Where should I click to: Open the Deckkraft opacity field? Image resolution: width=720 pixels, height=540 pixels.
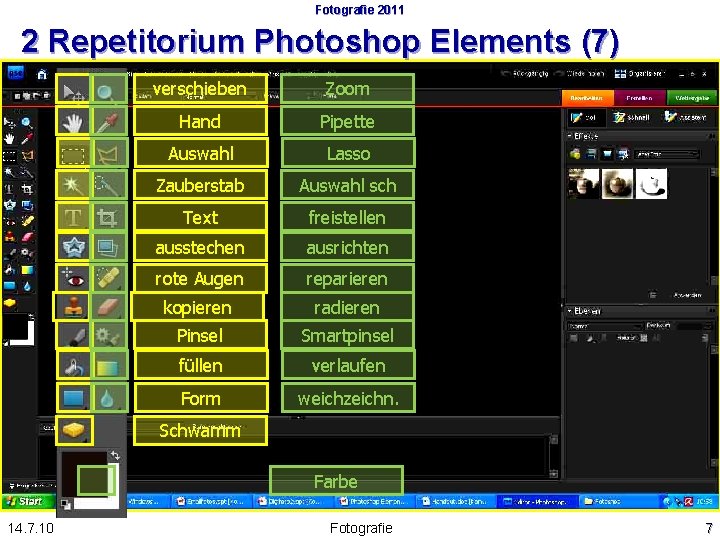pos(694,326)
